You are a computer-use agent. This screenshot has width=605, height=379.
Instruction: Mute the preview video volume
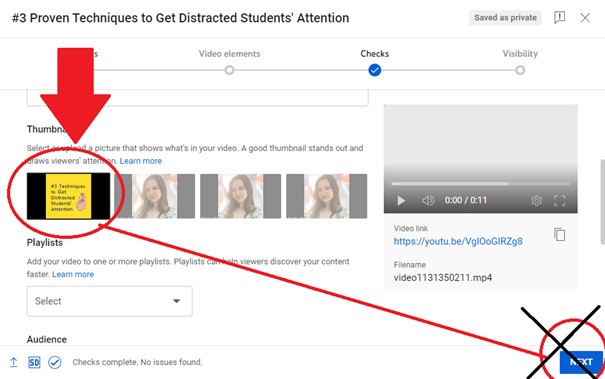pyautogui.click(x=428, y=200)
